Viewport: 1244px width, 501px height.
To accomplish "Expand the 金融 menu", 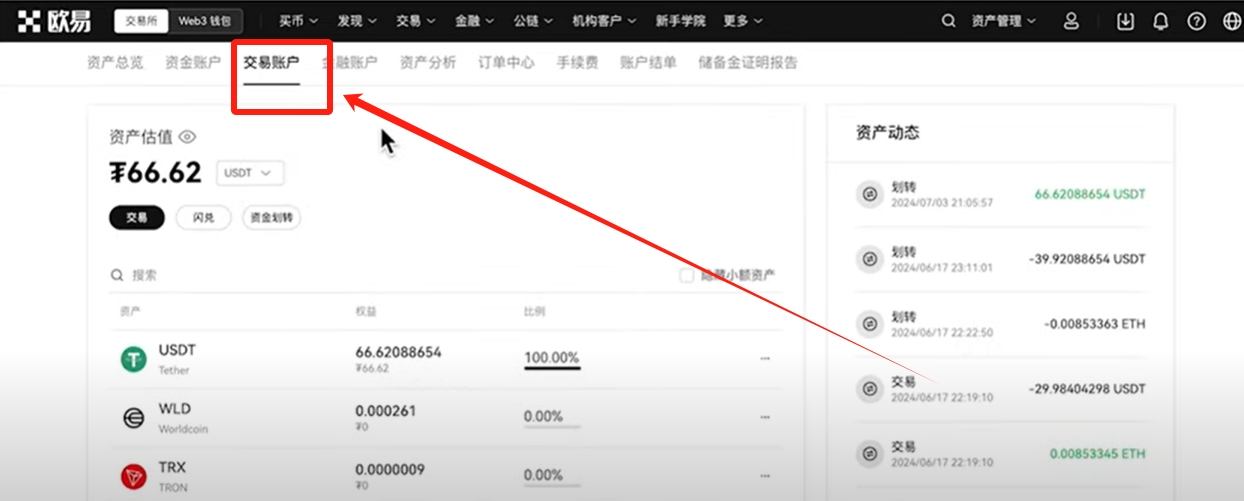I will pos(474,21).
